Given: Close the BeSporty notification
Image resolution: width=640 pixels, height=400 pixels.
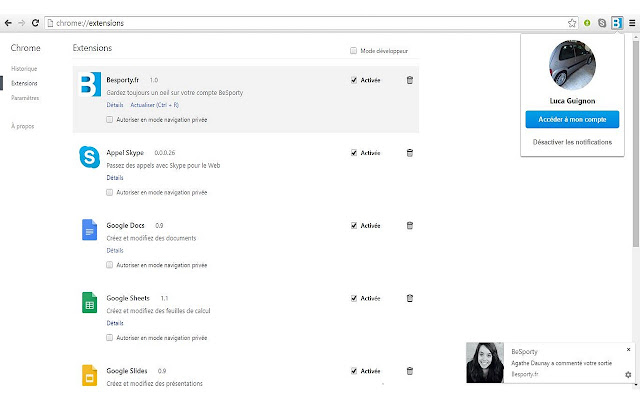Looking at the screenshot, I should click(x=629, y=349).
